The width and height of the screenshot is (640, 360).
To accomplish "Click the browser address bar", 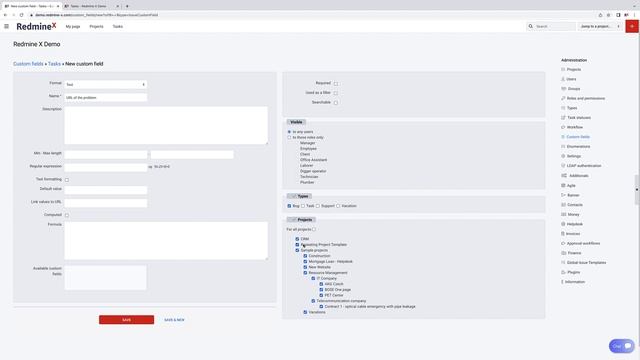I will tap(310, 15).
